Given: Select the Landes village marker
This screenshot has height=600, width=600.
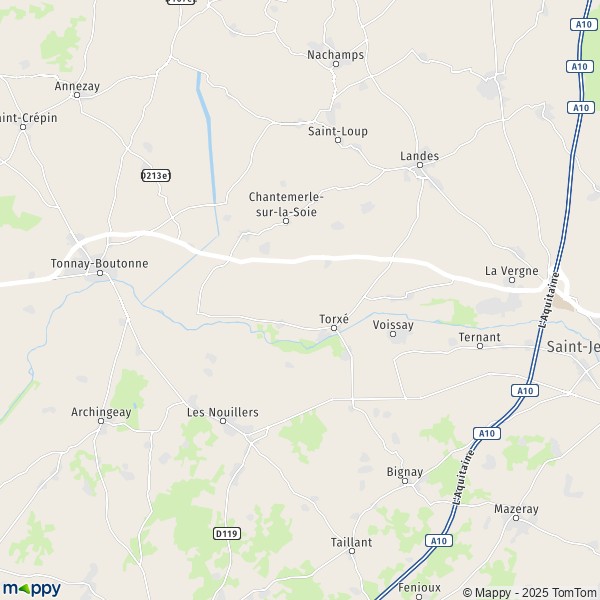Looking at the screenshot, I should [x=420, y=165].
